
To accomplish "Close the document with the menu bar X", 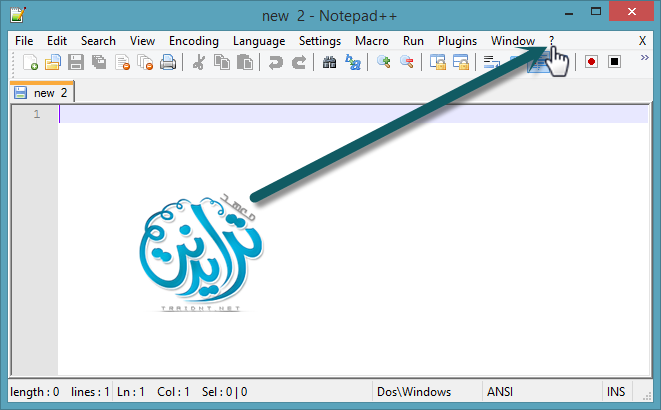I will pyautogui.click(x=642, y=41).
